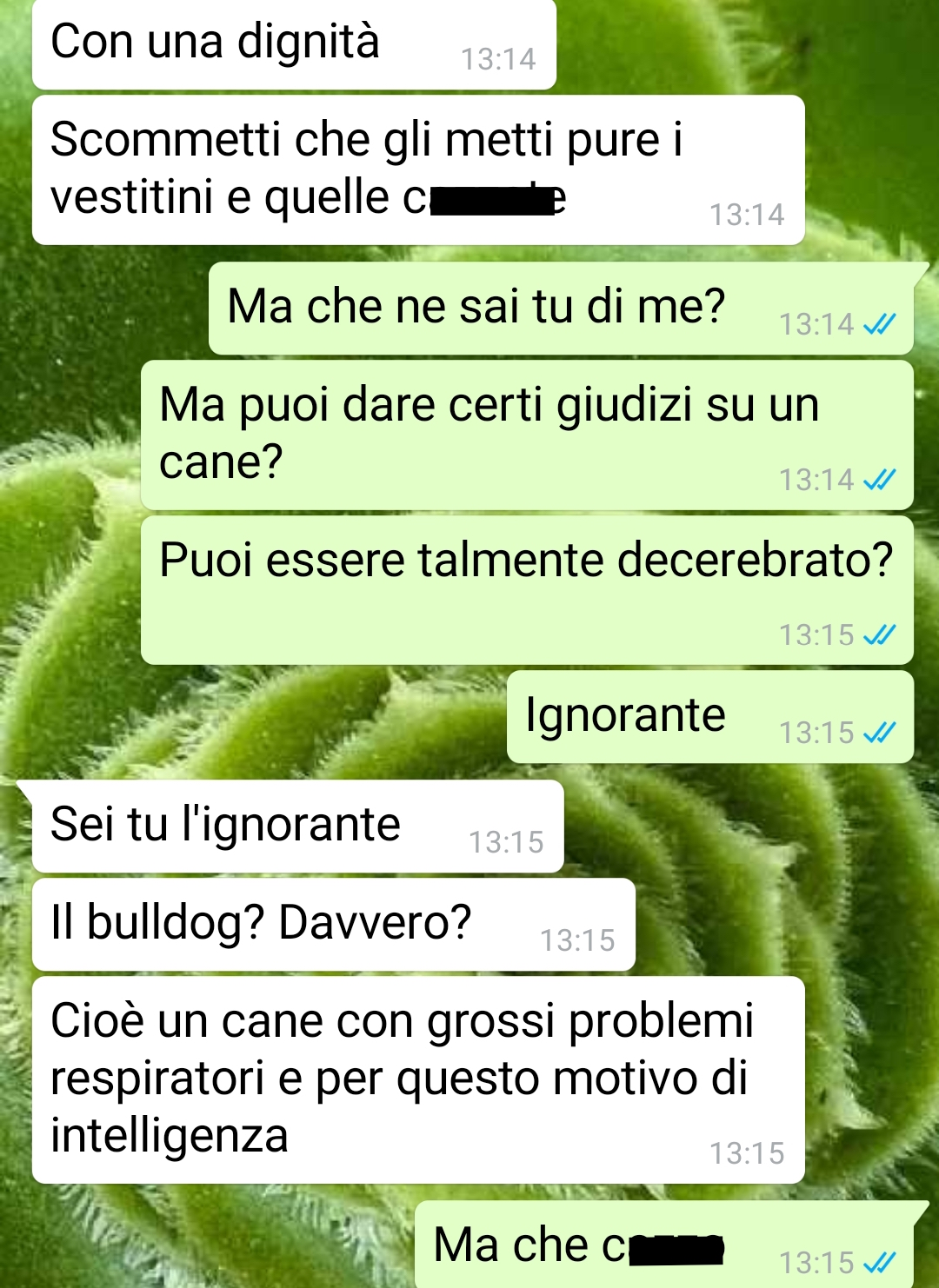Screen dimensions: 939x1288
Task: Tap the sent "Ignorante" message
Action: coord(710,717)
